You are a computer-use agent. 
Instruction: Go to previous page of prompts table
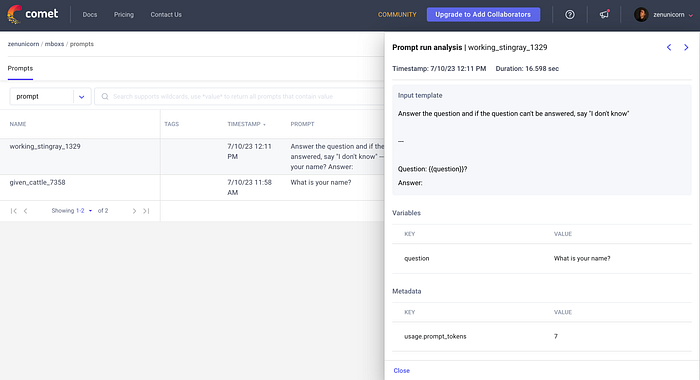tap(25, 211)
